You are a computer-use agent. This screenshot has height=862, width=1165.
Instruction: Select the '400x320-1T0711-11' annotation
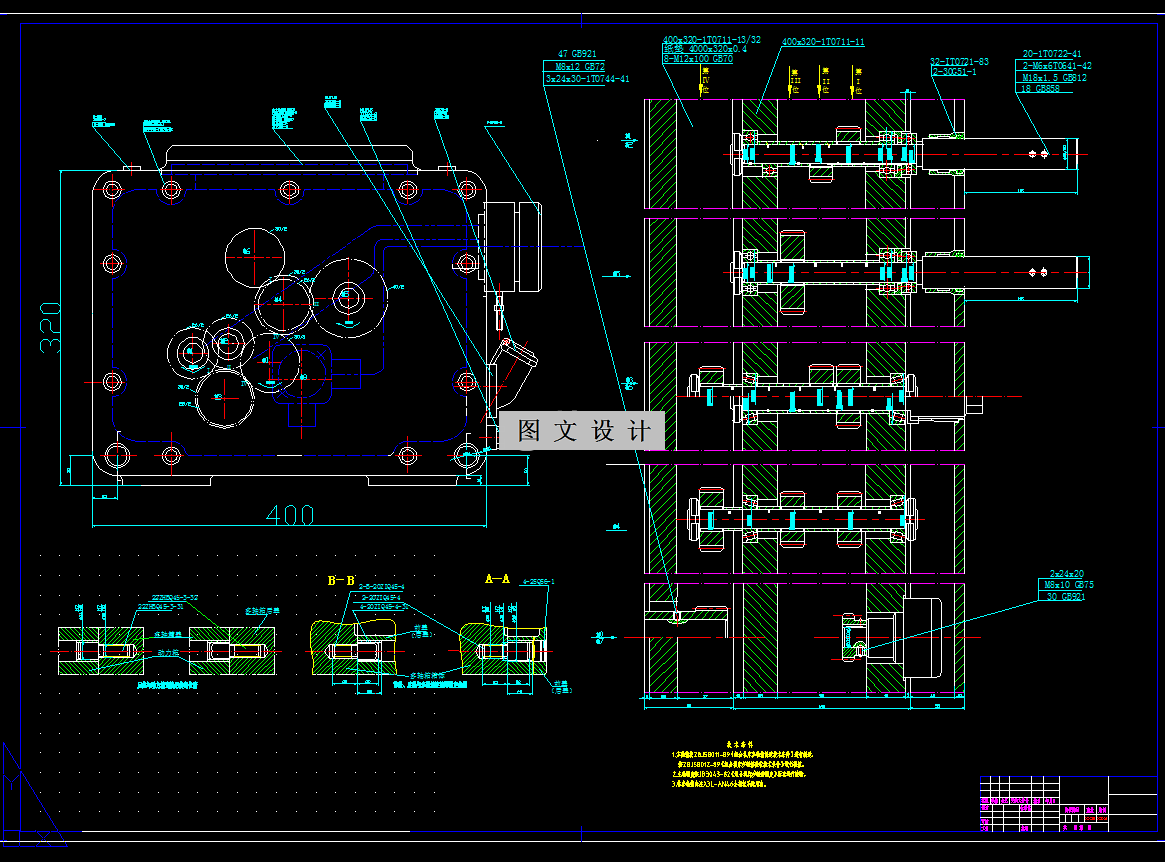[822, 42]
